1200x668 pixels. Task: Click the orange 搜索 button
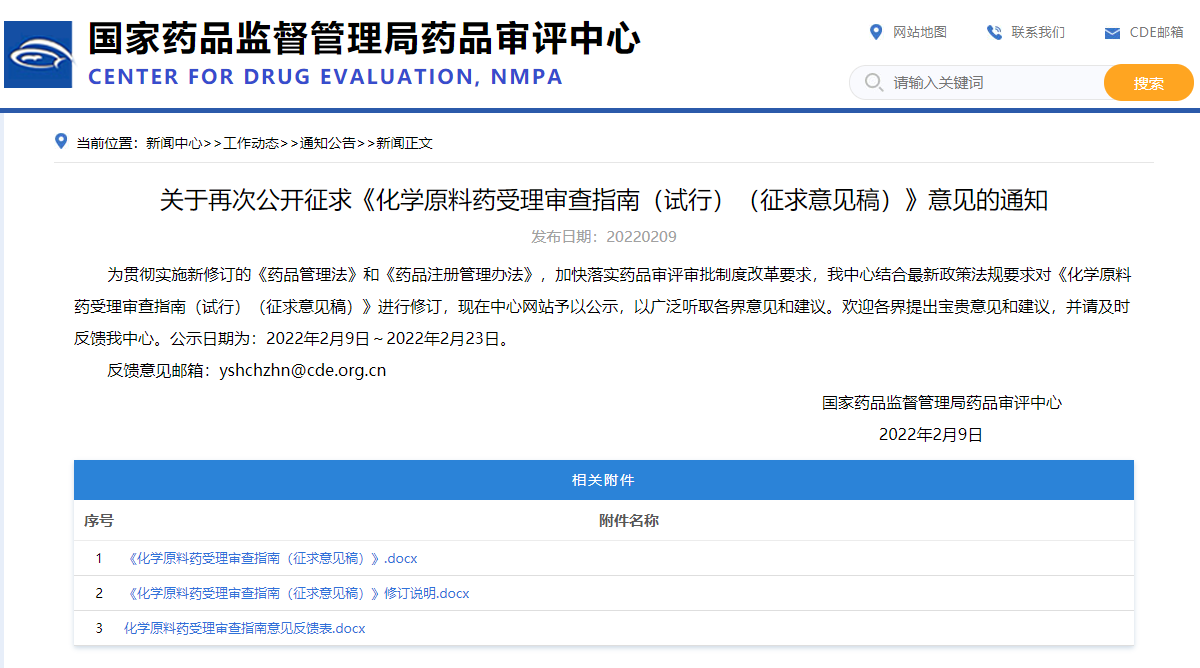pyautogui.click(x=1149, y=83)
